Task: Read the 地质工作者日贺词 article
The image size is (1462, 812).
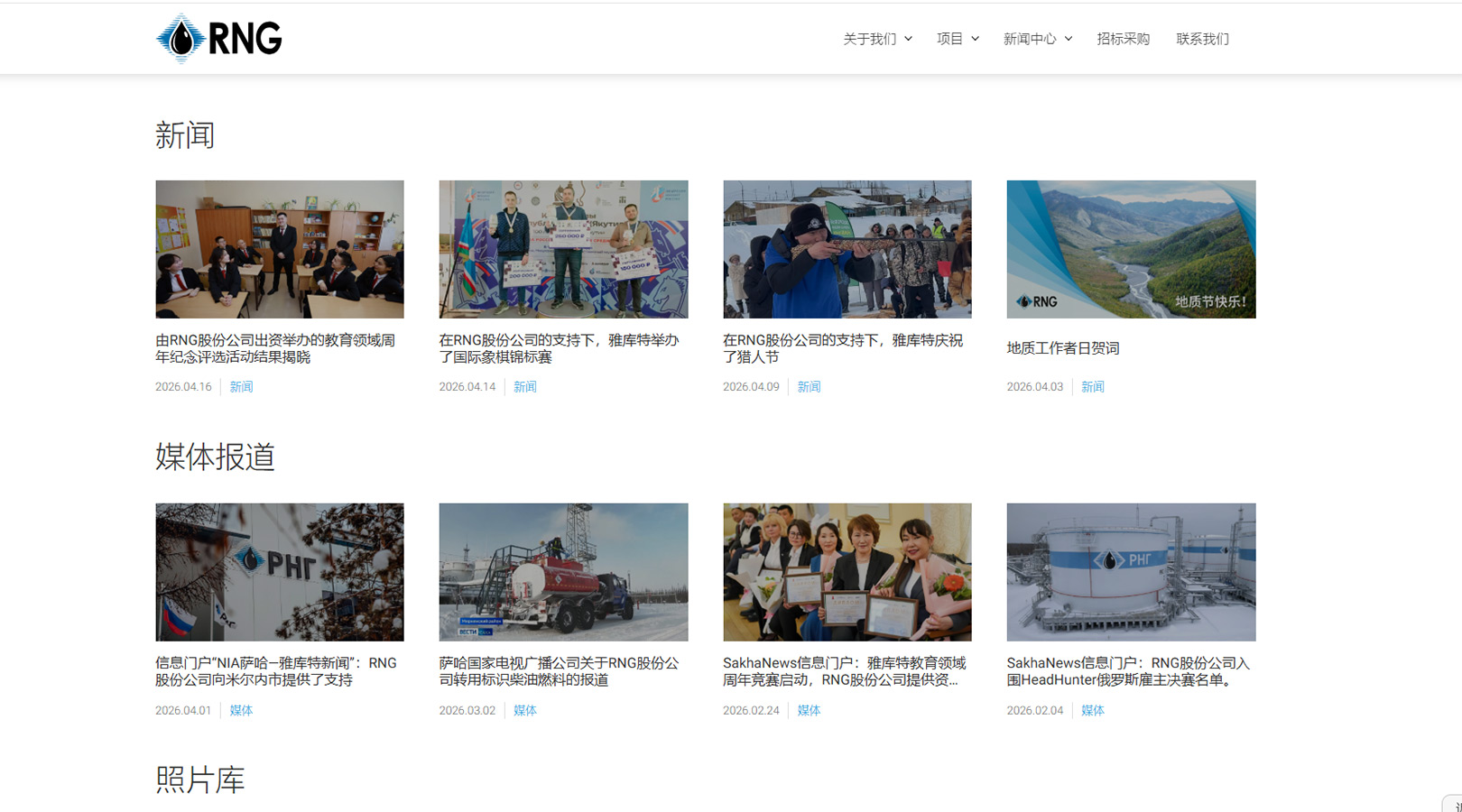Action: 1062,348
